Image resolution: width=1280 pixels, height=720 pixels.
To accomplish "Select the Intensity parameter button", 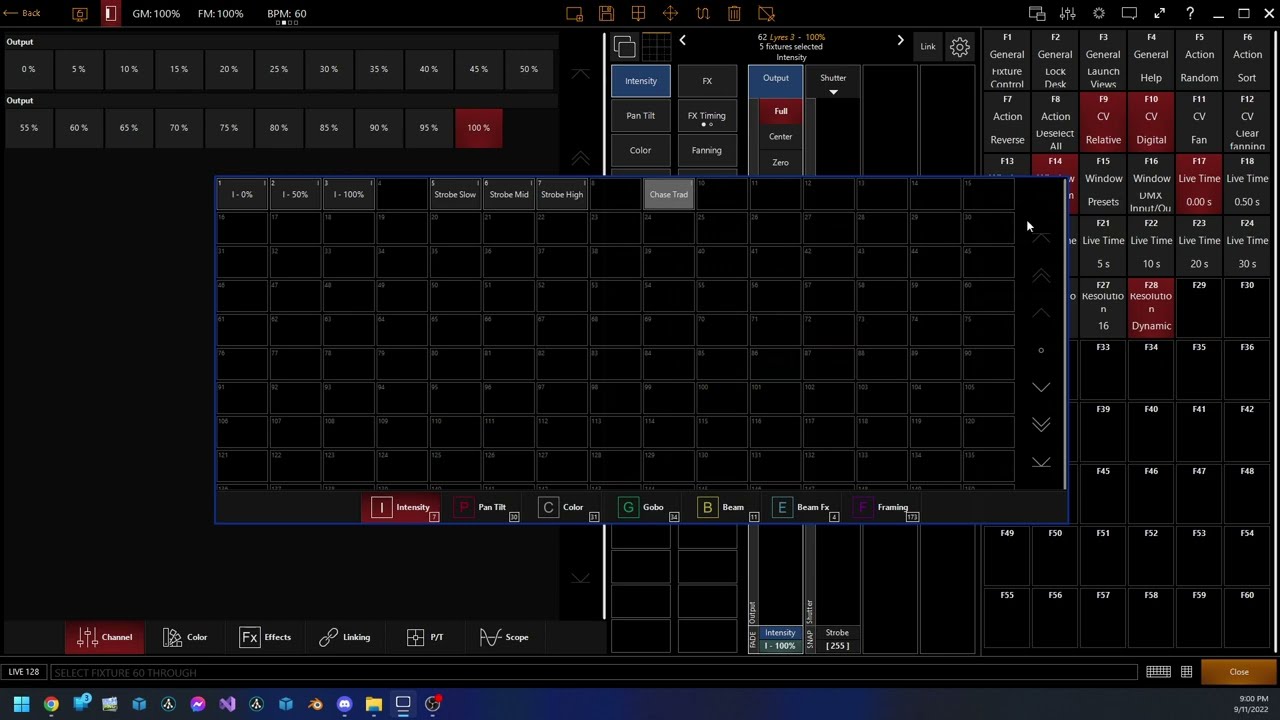I will coord(641,82).
